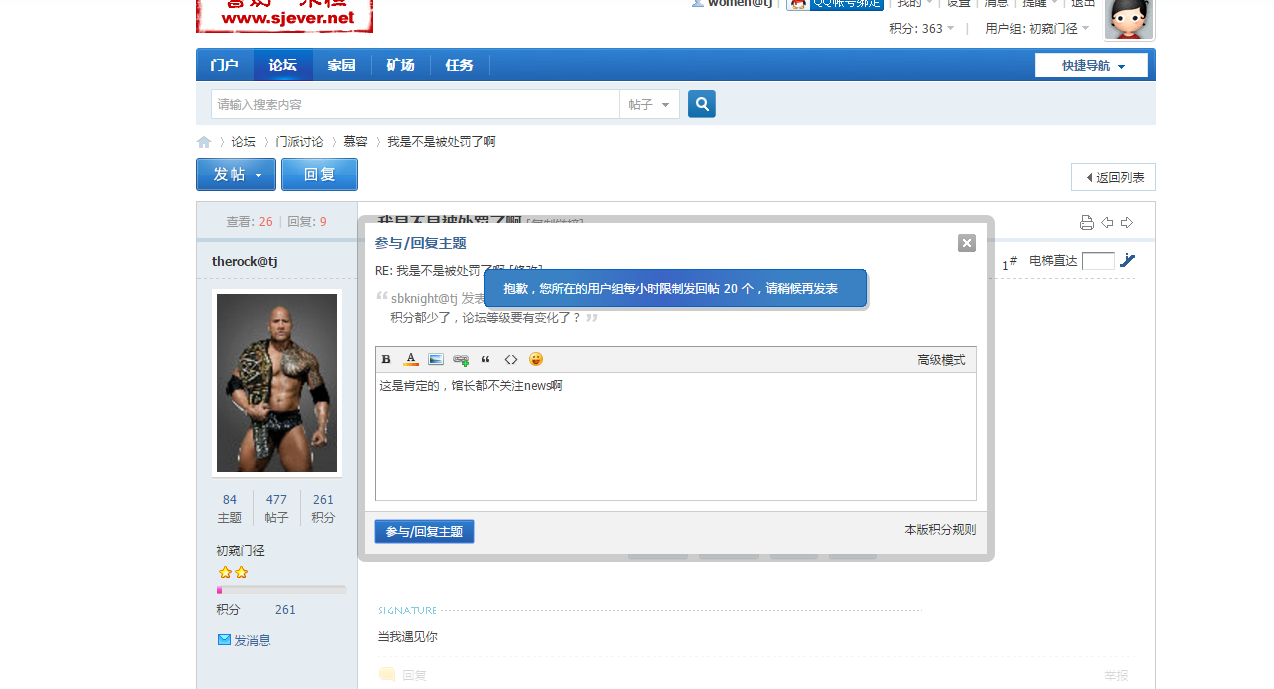Open the font color picker in the editor
The height and width of the screenshot is (689, 1274).
(411, 360)
